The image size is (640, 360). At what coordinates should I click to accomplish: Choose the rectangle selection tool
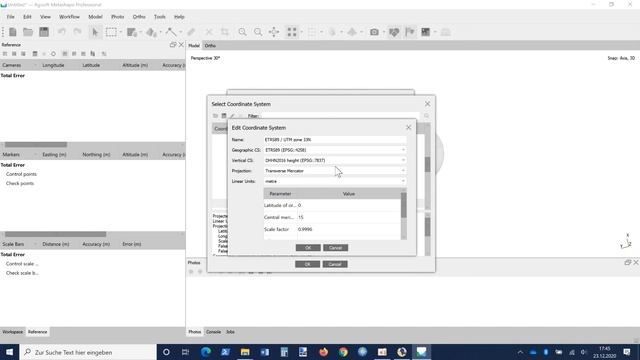[111, 32]
